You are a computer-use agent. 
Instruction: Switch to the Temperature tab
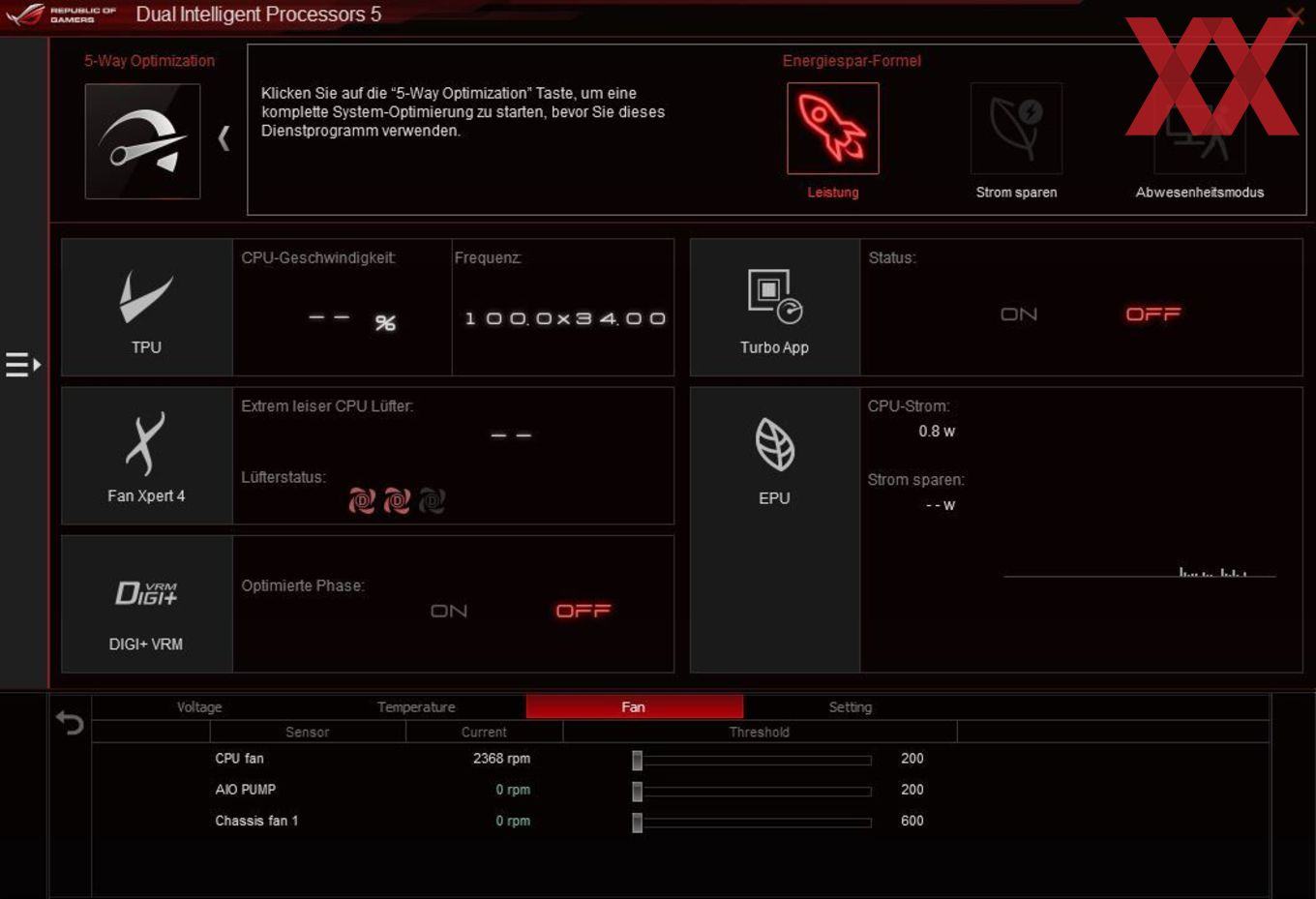tap(416, 707)
